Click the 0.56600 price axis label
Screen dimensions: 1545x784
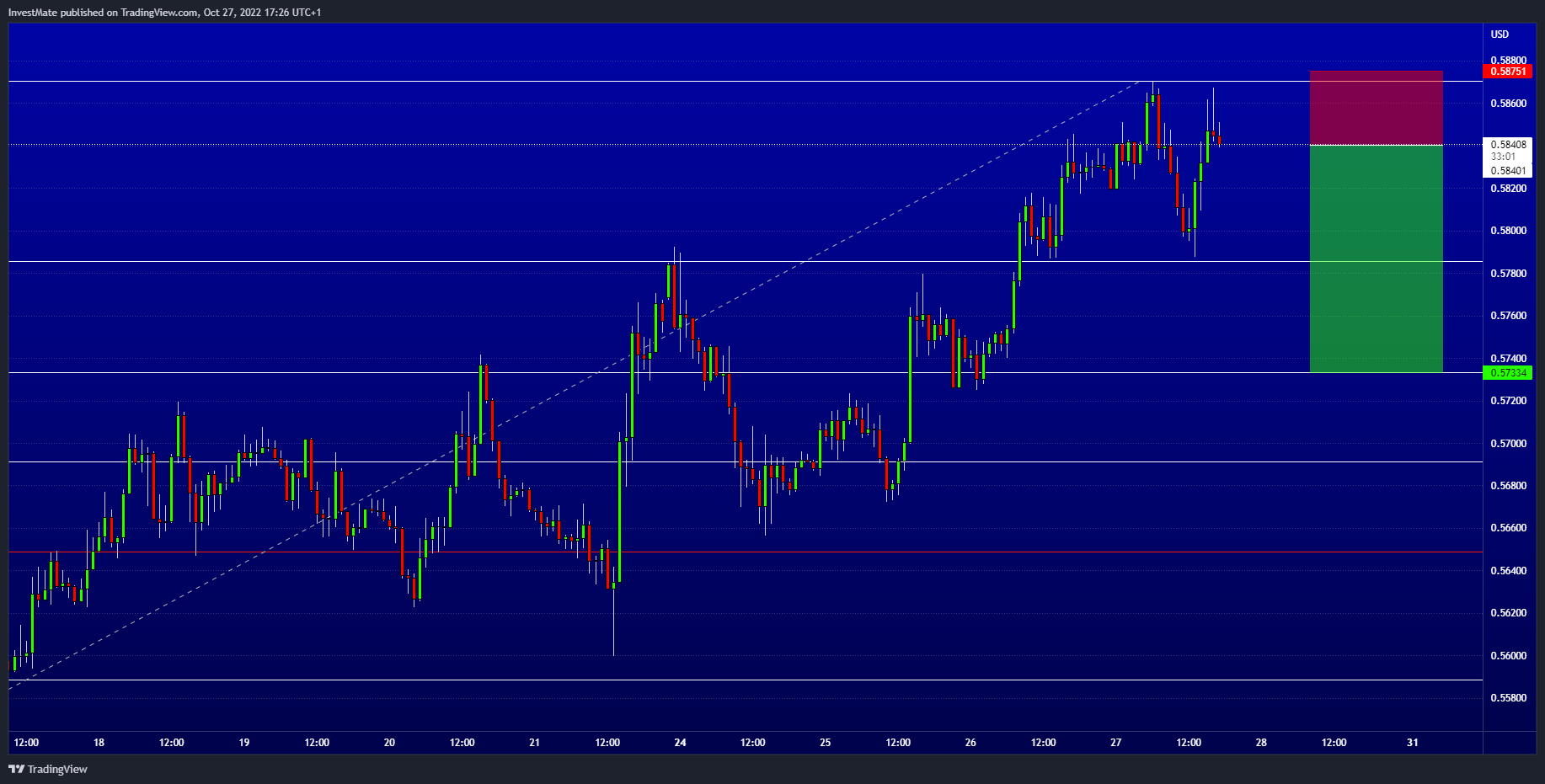(x=1508, y=528)
